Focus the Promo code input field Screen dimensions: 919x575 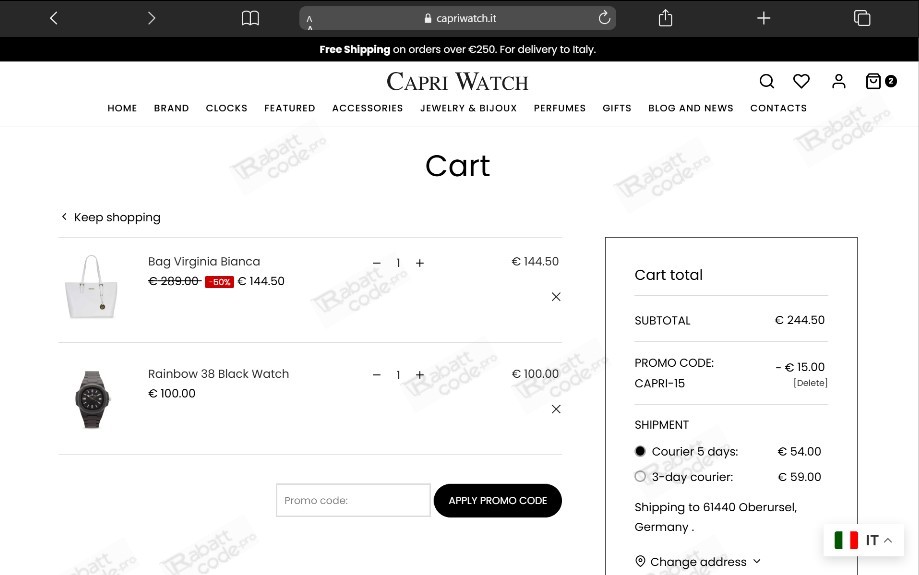click(353, 500)
